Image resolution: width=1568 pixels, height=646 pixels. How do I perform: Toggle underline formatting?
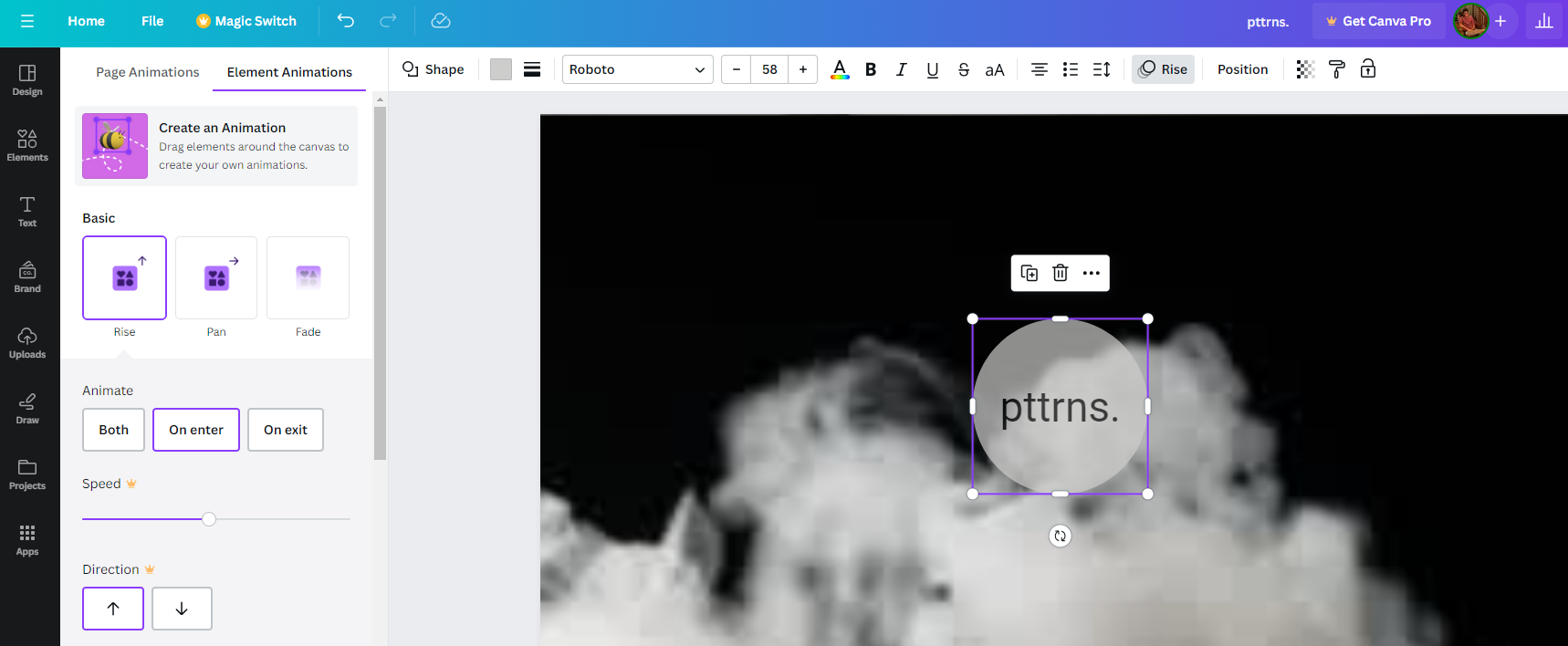click(x=933, y=69)
